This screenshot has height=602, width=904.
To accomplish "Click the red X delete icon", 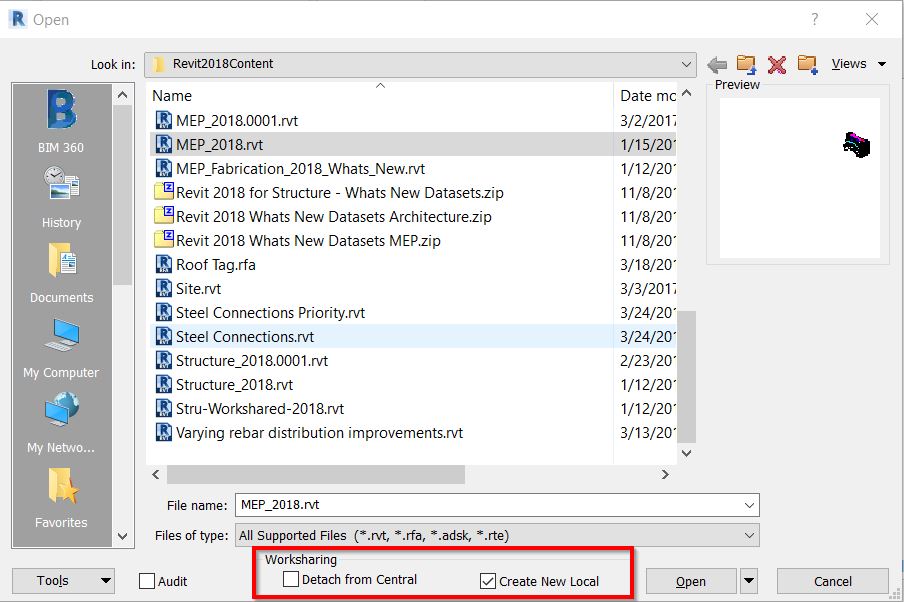I will coord(776,65).
